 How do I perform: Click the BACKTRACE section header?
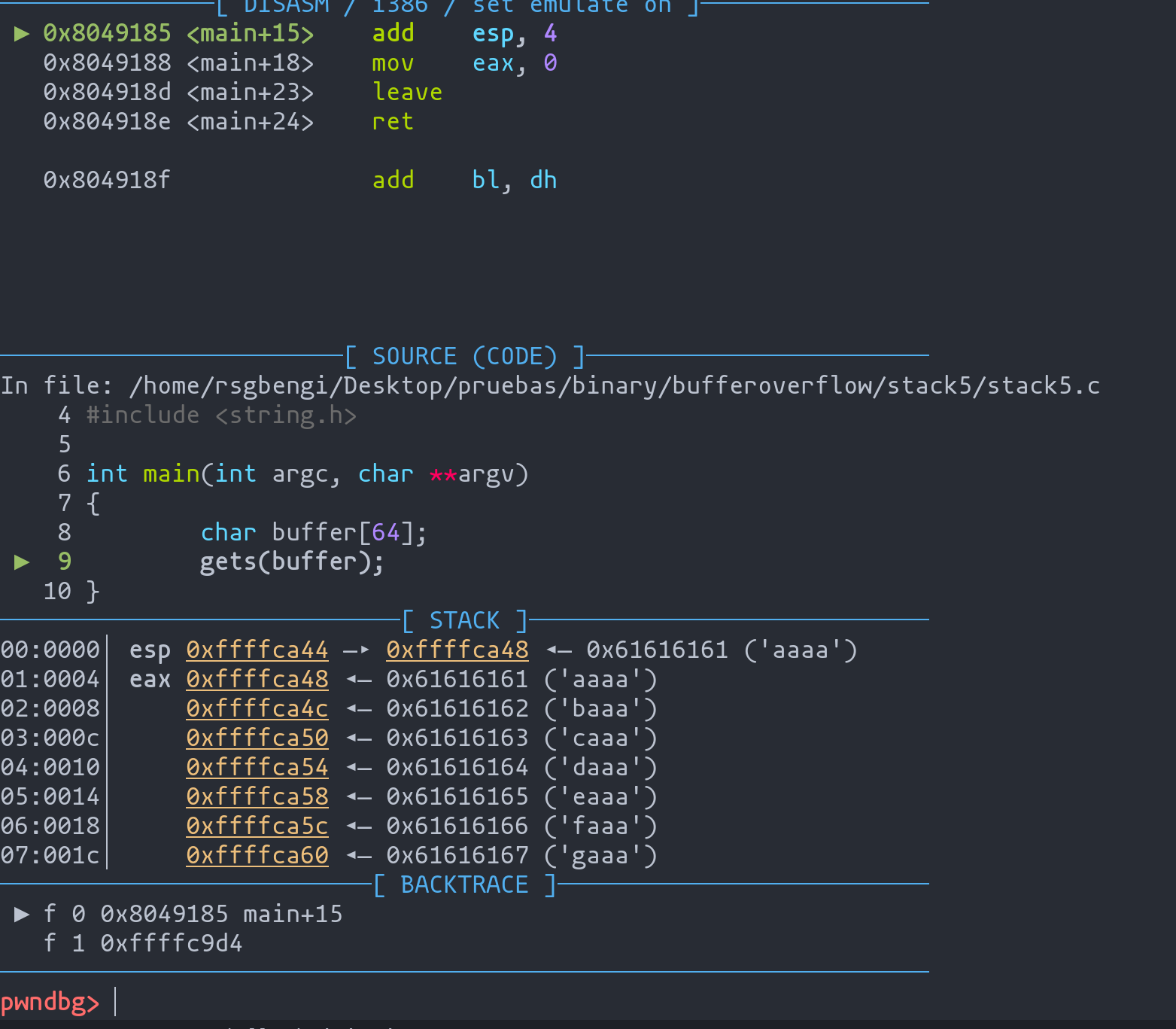point(464,884)
